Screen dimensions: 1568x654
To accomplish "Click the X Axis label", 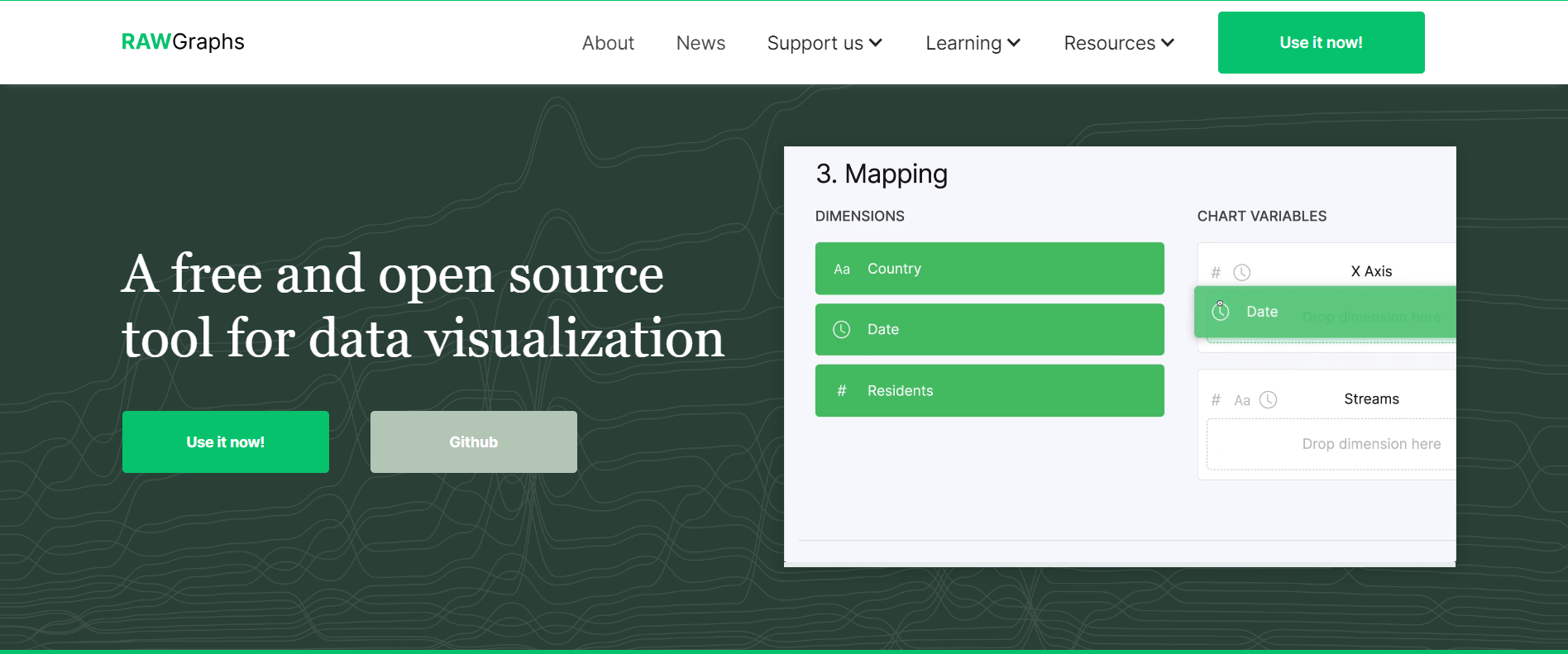I will (1371, 271).
